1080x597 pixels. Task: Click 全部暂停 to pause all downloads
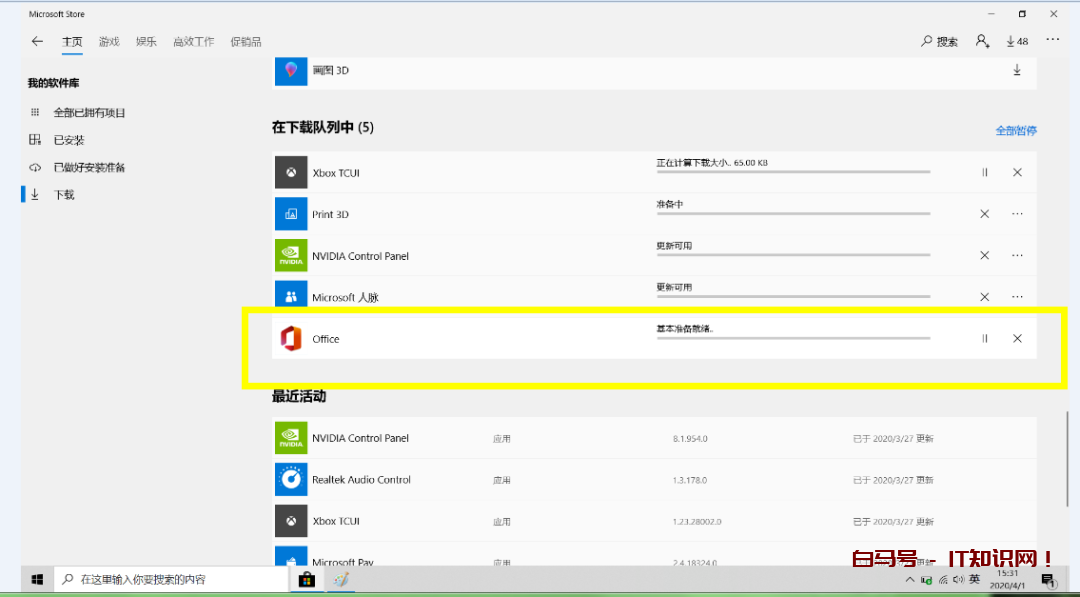[1015, 131]
